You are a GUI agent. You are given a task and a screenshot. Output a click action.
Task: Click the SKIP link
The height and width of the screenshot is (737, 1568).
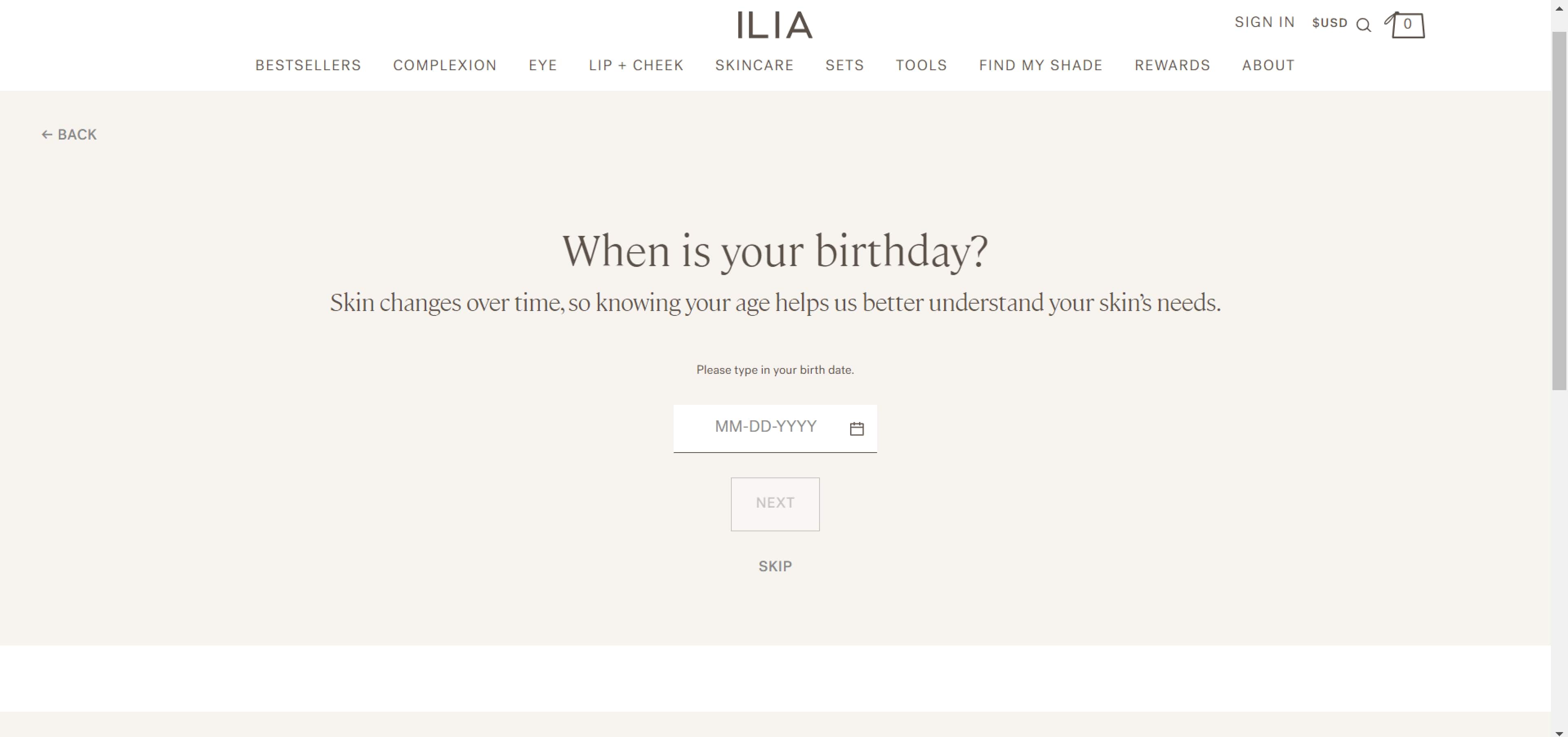tap(775, 566)
